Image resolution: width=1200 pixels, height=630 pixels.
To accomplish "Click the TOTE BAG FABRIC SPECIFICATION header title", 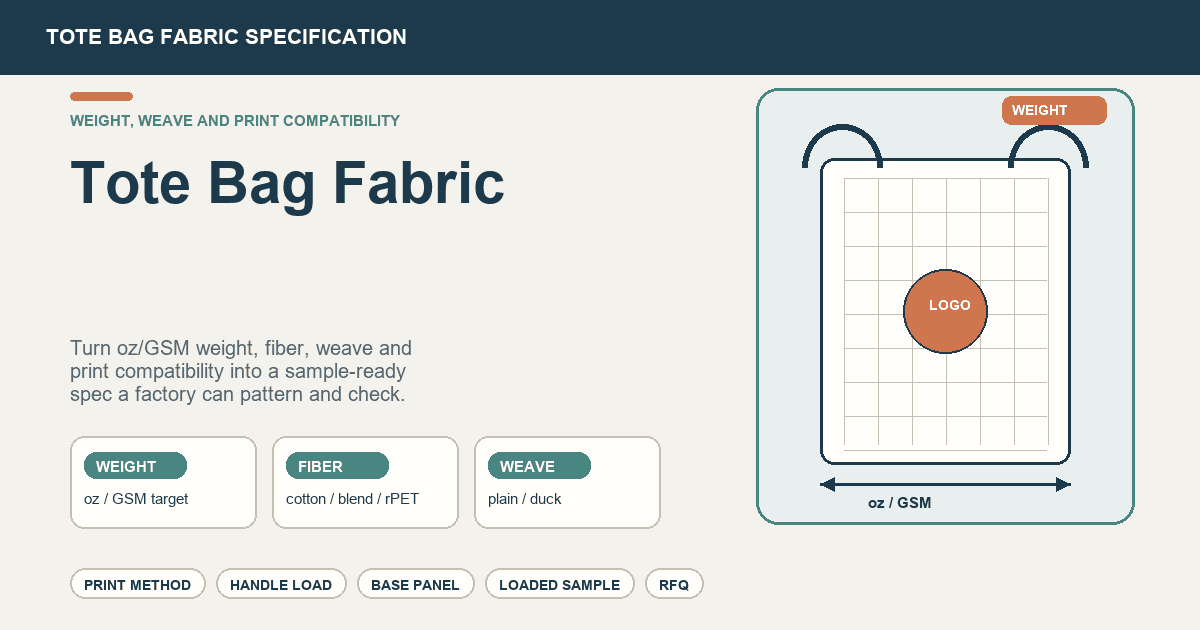I will 226,37.
